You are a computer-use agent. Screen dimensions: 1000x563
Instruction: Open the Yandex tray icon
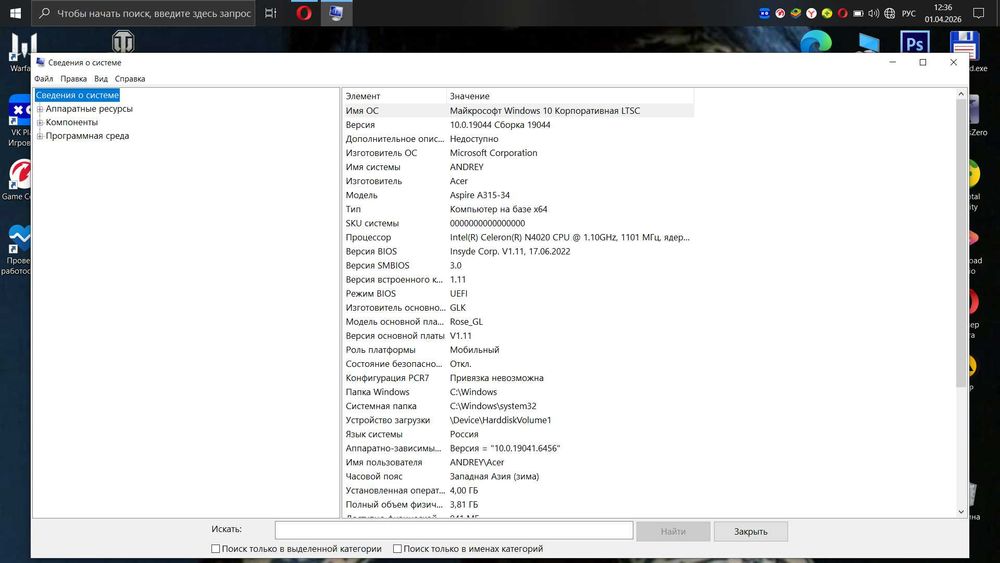click(x=811, y=13)
